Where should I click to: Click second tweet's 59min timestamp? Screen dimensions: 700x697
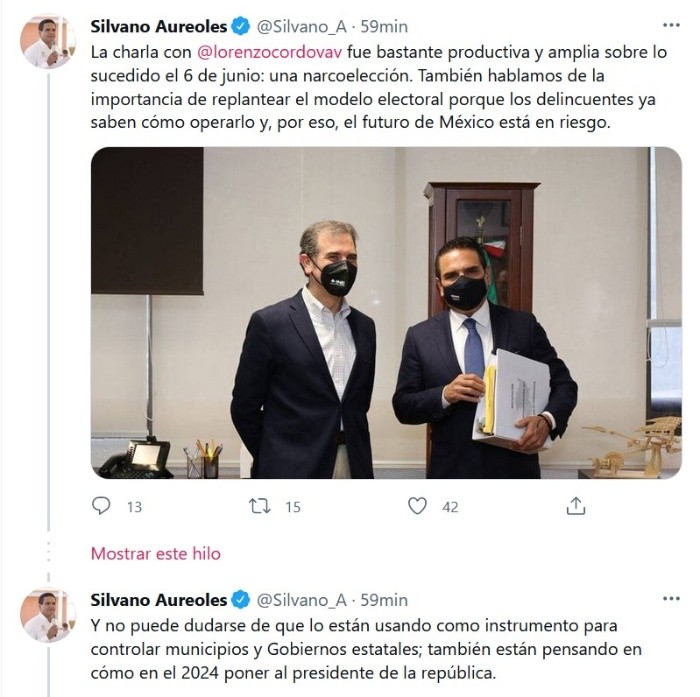click(x=384, y=600)
